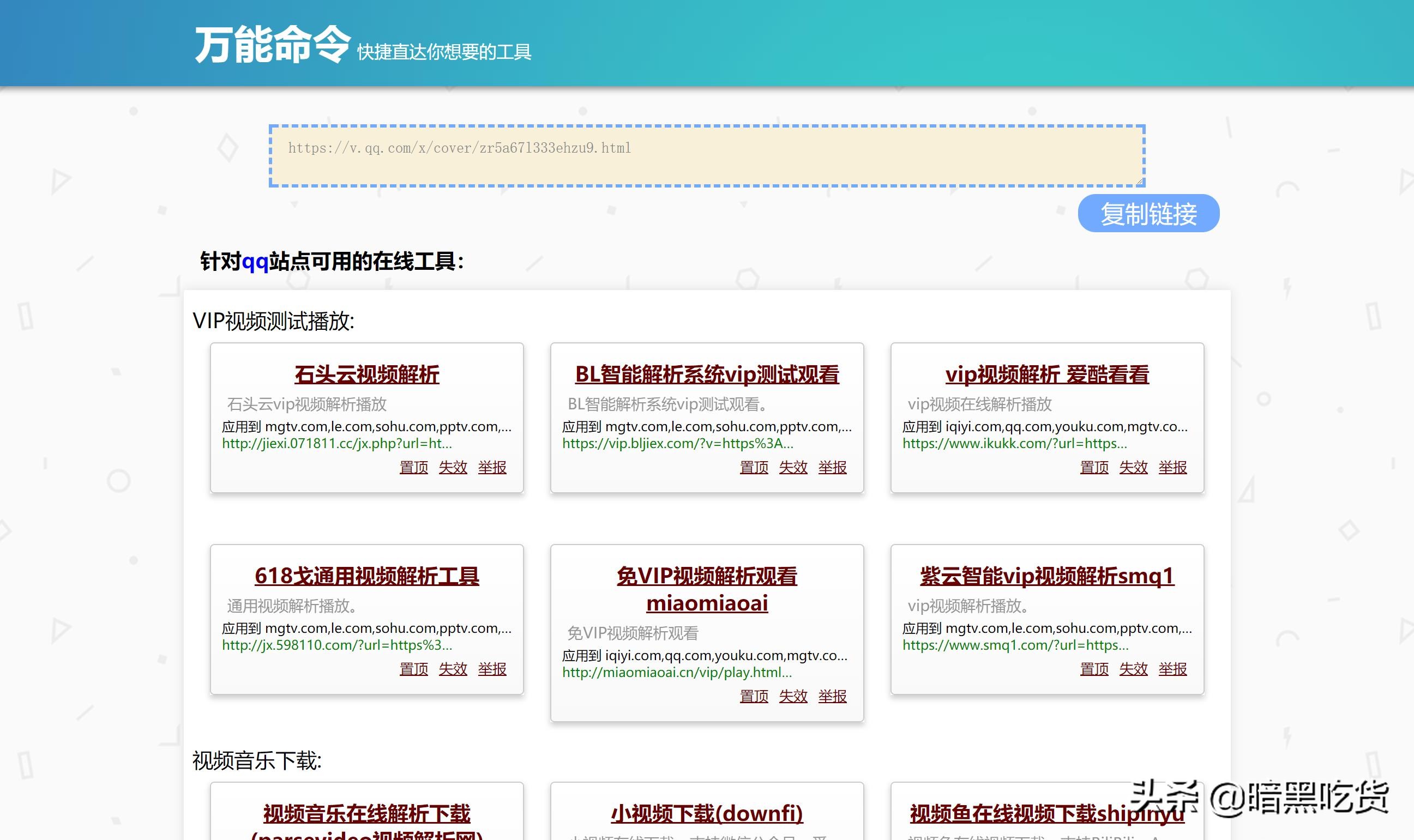Open the 视频音乐在线解析下载 parsevideo tool
Screen dimensions: 1414x840
[x=366, y=813]
